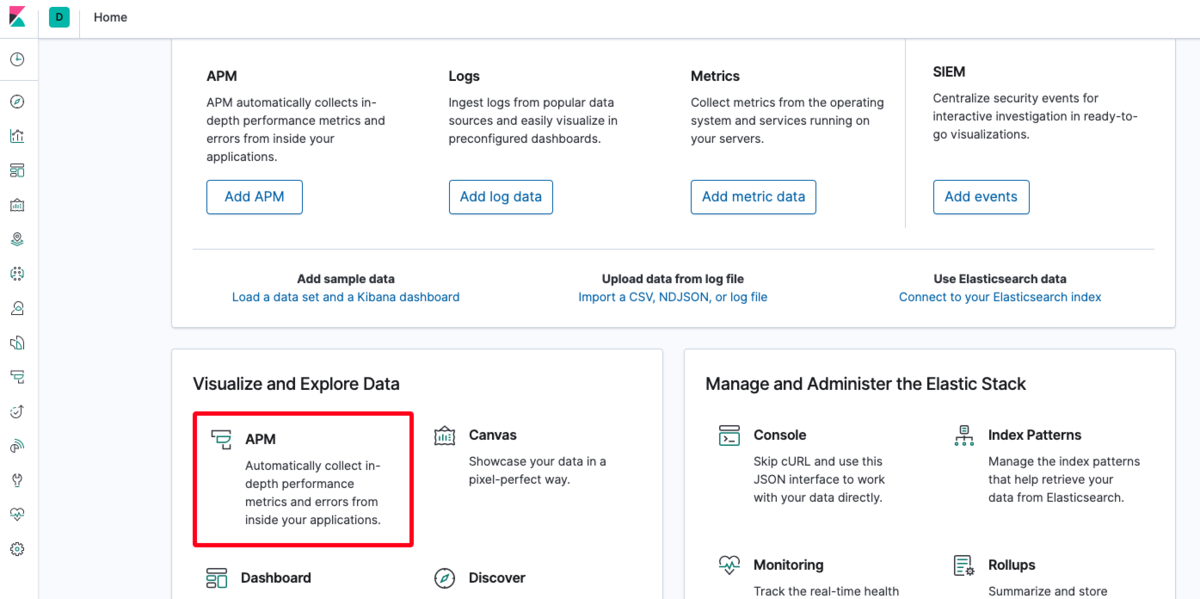Select the Home breadcrumb
This screenshot has height=599, width=1200.
click(x=110, y=17)
